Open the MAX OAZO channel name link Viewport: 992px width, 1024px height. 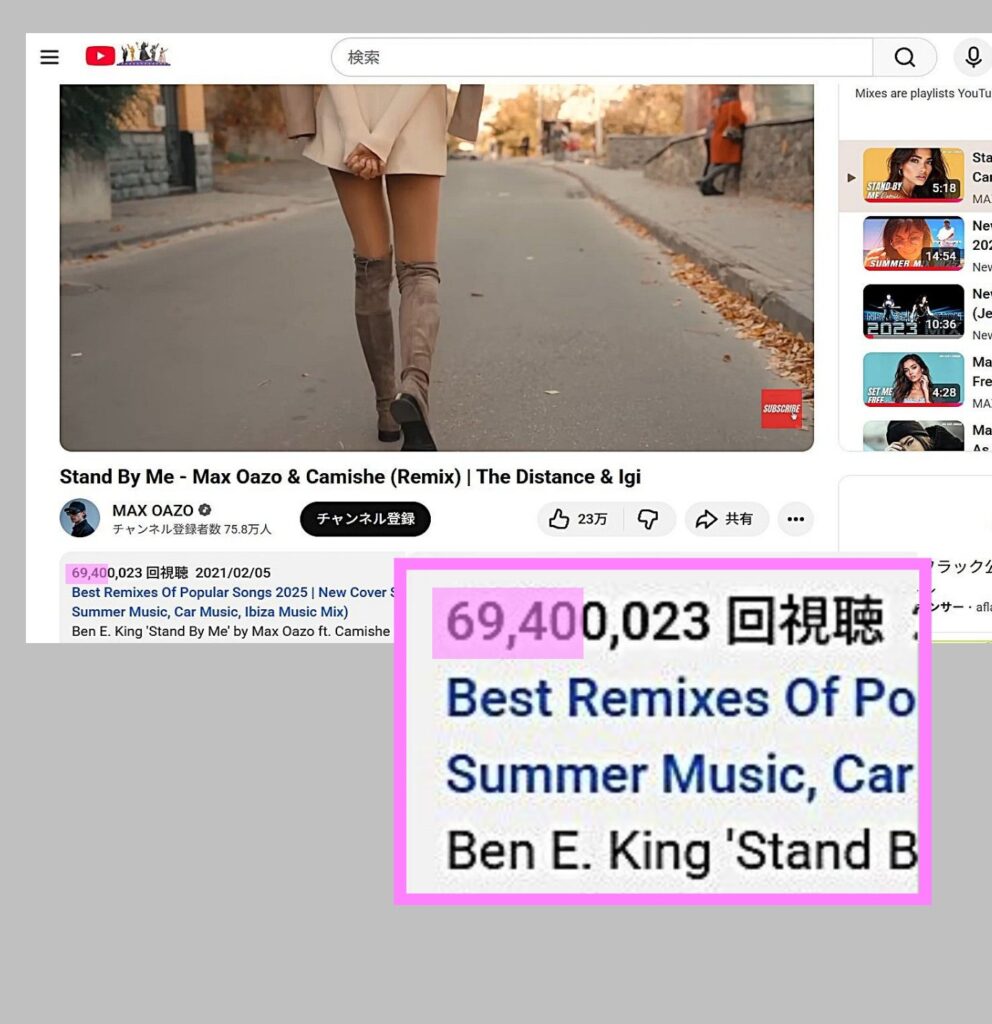(153, 510)
